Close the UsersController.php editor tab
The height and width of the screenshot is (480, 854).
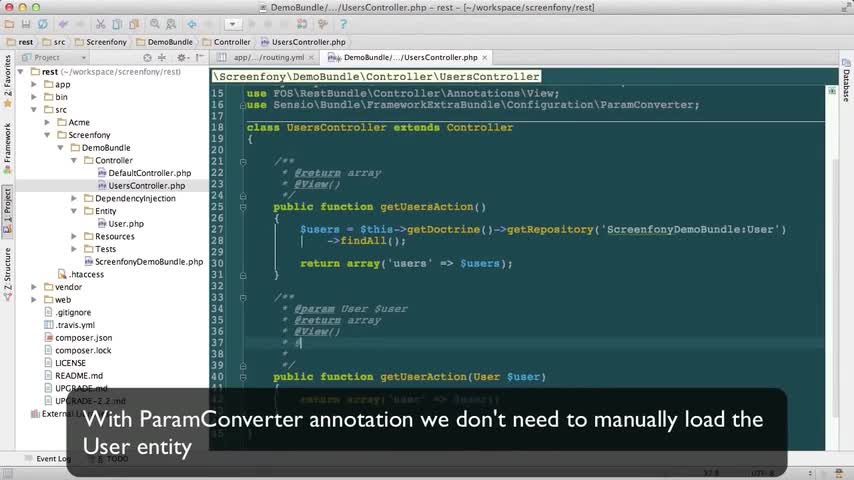tap(484, 57)
